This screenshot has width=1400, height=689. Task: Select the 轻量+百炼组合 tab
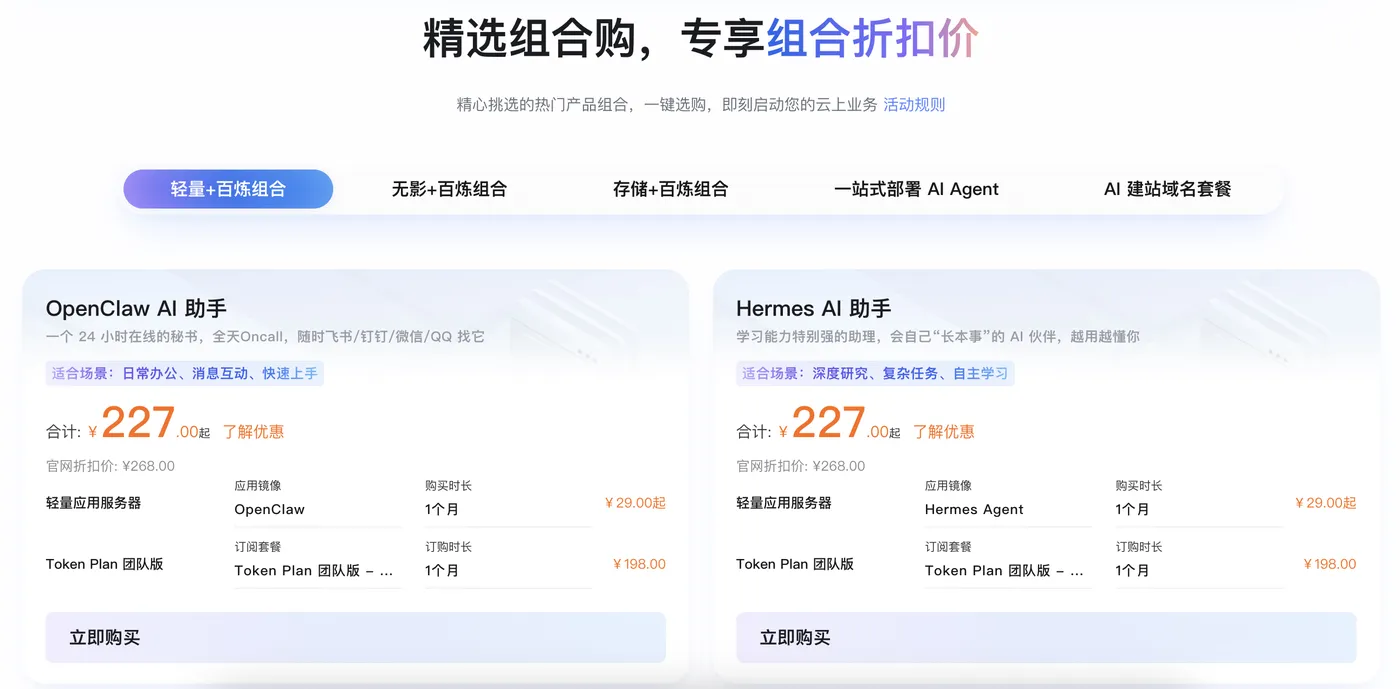coord(228,189)
